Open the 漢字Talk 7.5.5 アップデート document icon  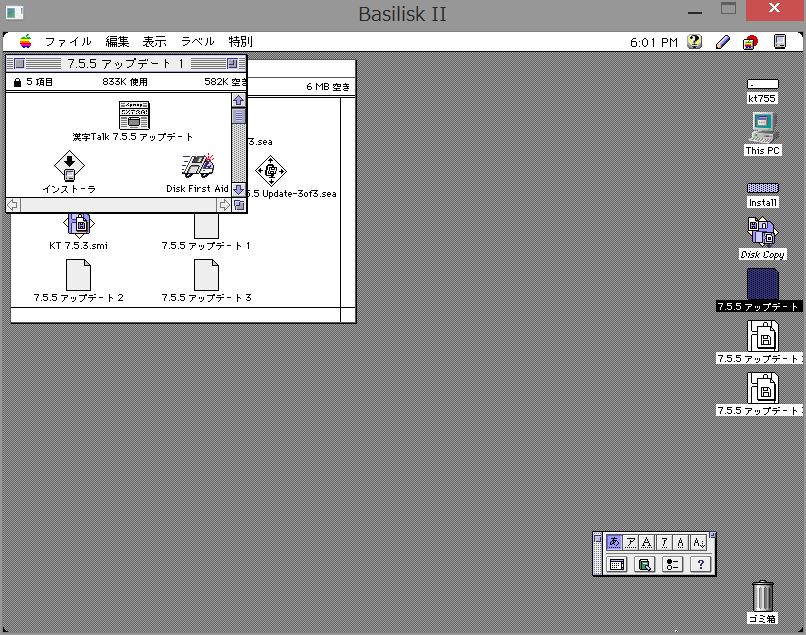[134, 115]
